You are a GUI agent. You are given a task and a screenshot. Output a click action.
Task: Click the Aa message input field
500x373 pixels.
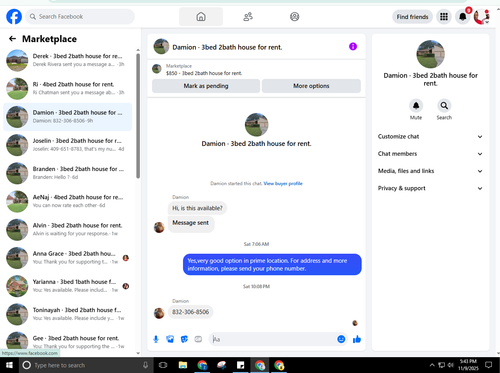click(273, 339)
